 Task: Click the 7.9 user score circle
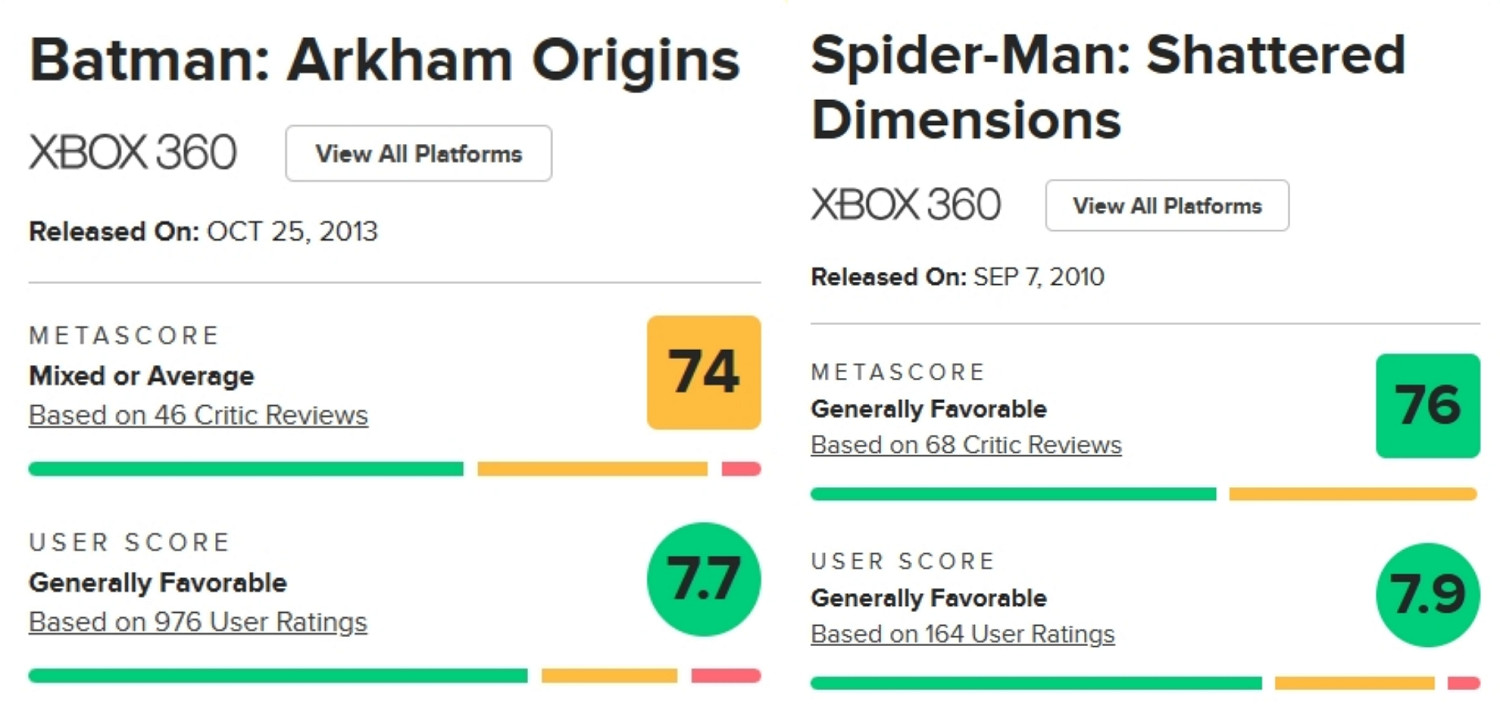(x=1427, y=595)
